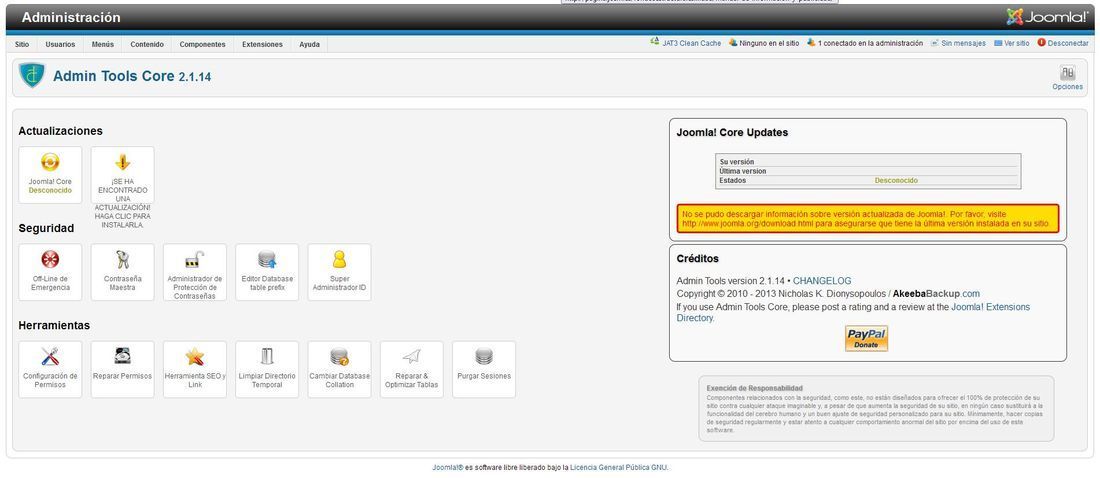The height and width of the screenshot is (478, 1100).
Task: Open the Sitio menu
Action: point(22,44)
